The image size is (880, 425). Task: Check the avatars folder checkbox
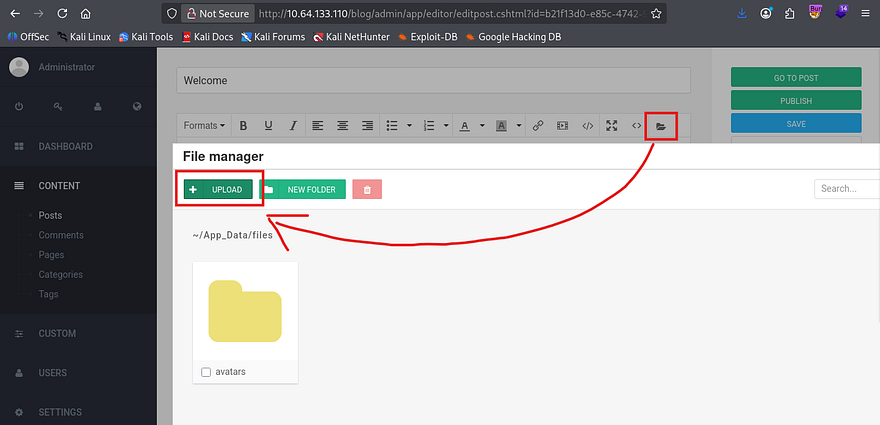point(206,372)
